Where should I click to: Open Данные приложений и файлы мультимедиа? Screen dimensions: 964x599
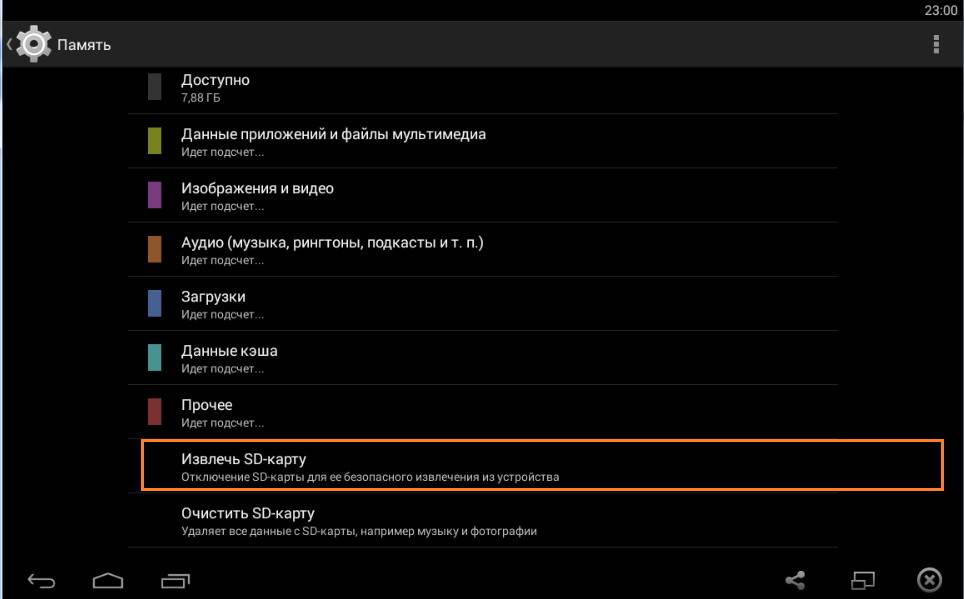tap(483, 141)
